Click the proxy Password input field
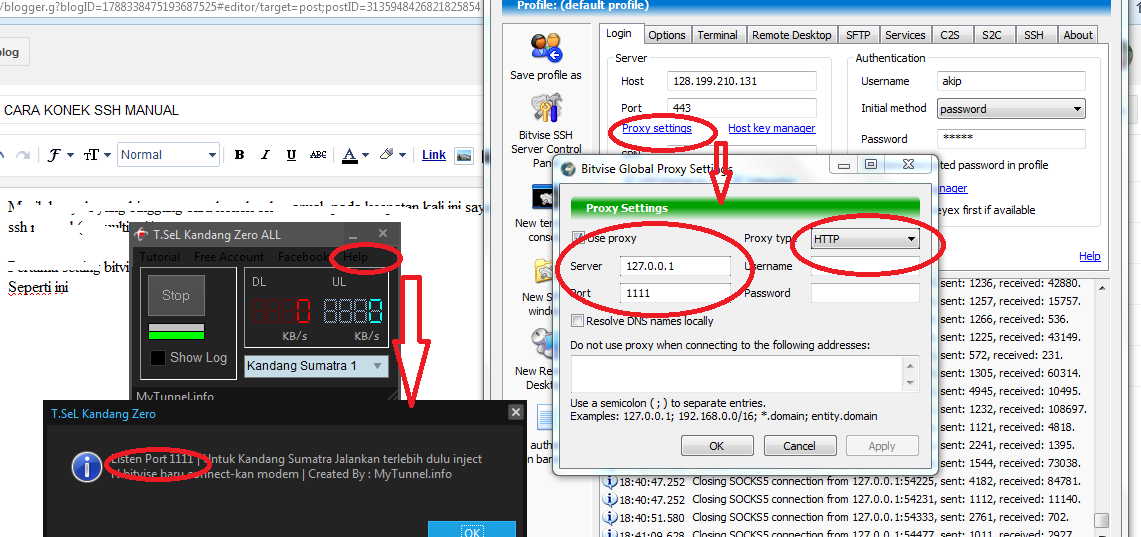 (x=865, y=293)
